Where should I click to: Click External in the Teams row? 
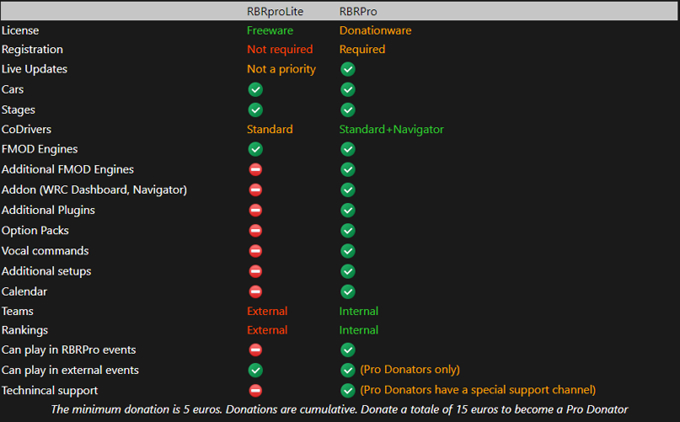coord(267,311)
